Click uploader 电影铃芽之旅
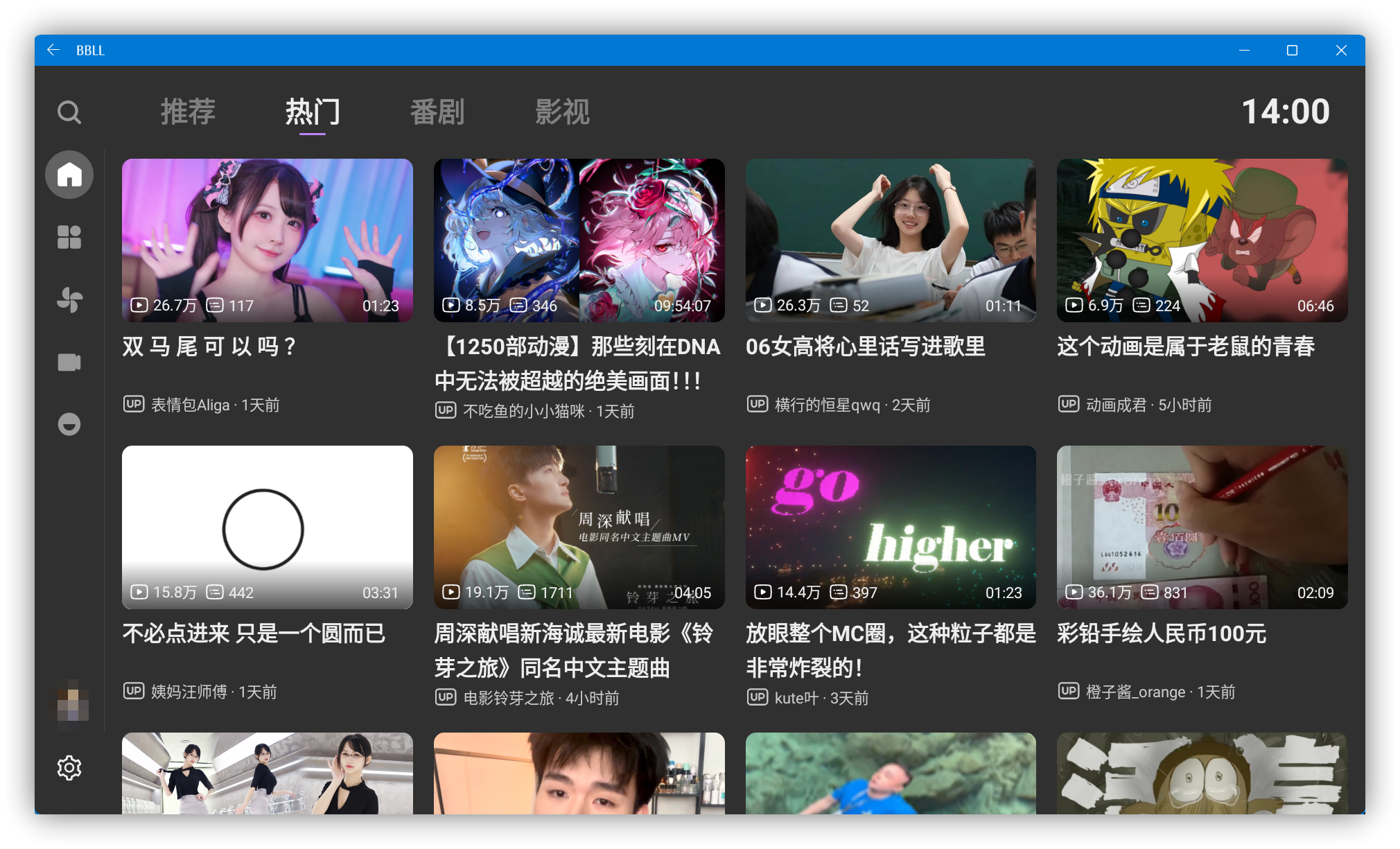The width and height of the screenshot is (1400, 849). (x=507, y=698)
